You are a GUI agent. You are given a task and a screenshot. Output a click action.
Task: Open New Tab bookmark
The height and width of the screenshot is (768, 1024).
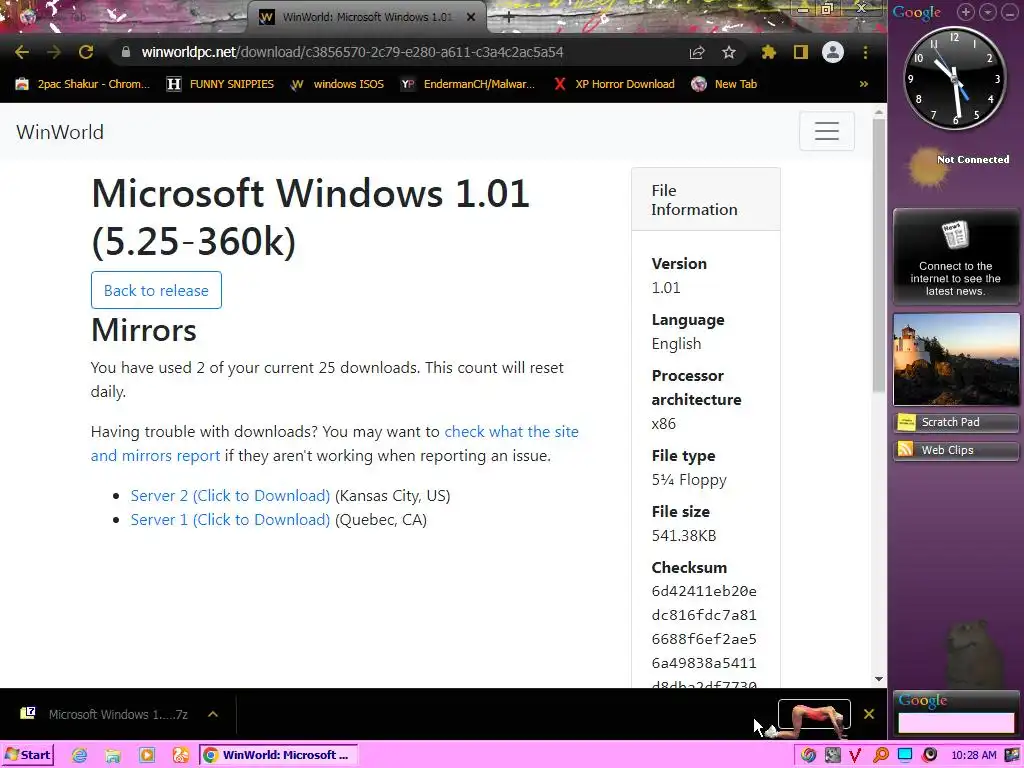click(x=724, y=84)
